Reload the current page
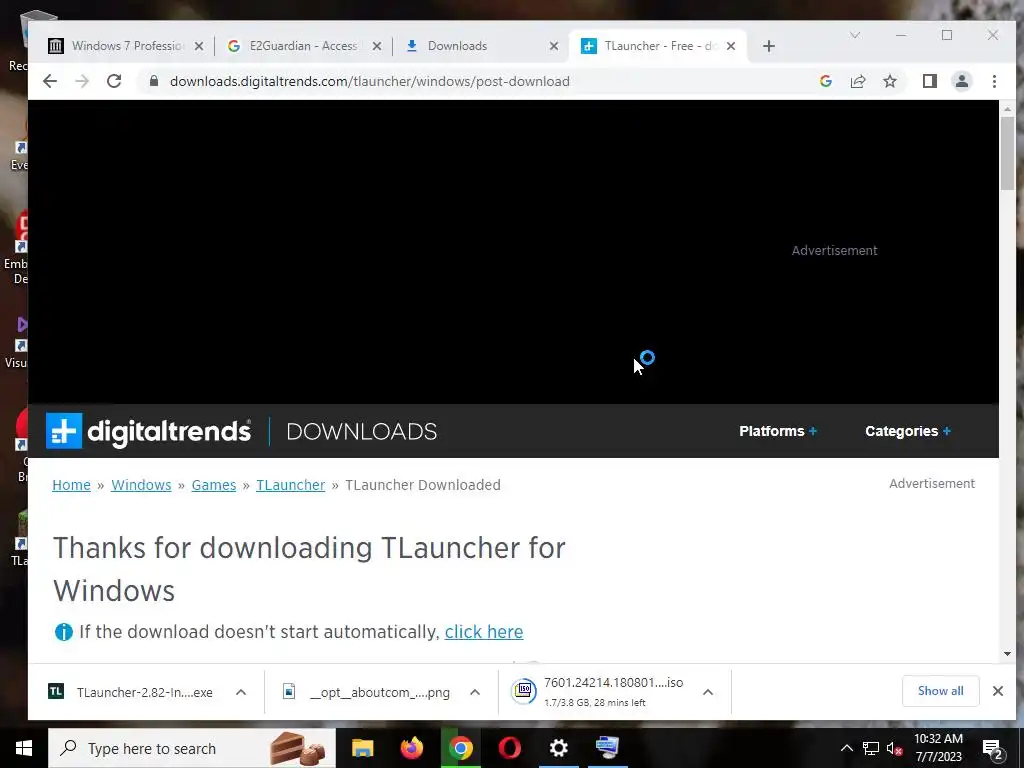This screenshot has height=768, width=1024. 114,81
